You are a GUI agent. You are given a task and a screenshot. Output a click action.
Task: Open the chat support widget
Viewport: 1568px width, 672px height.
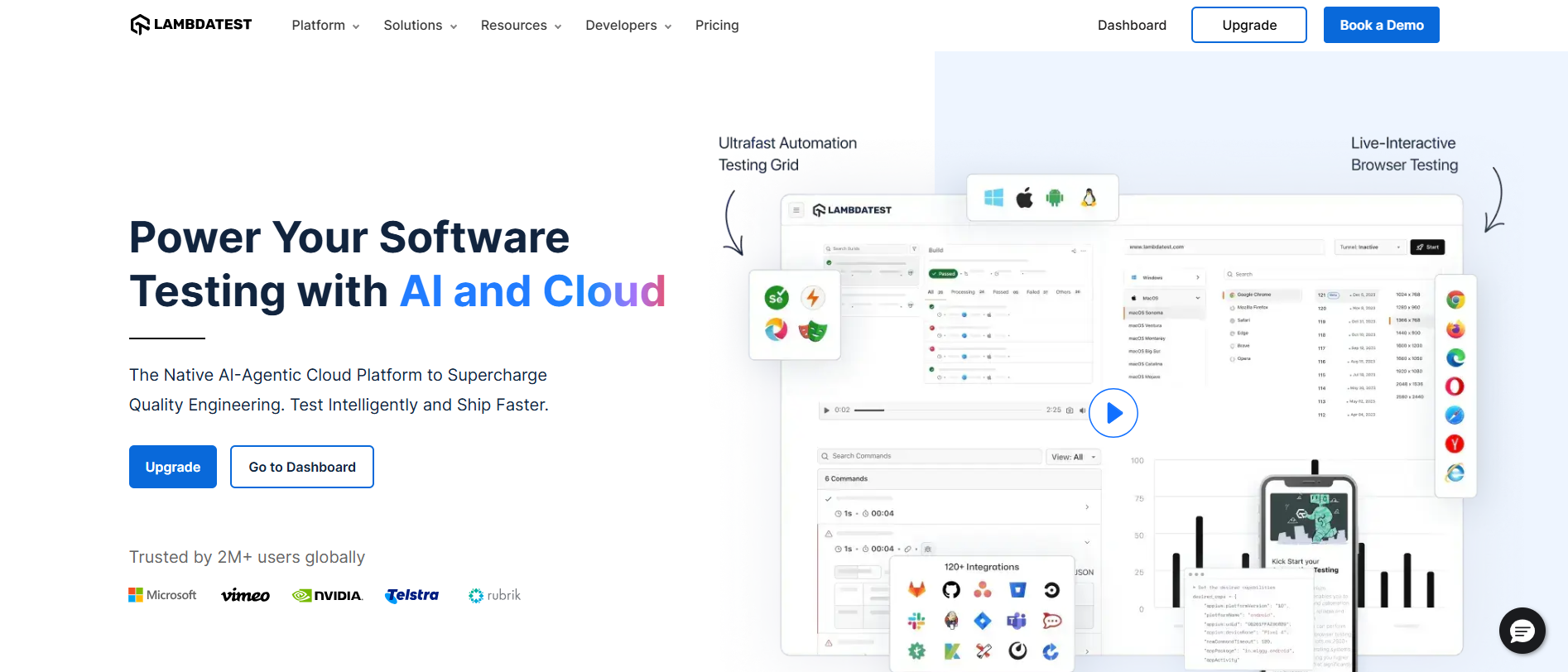[1522, 631]
